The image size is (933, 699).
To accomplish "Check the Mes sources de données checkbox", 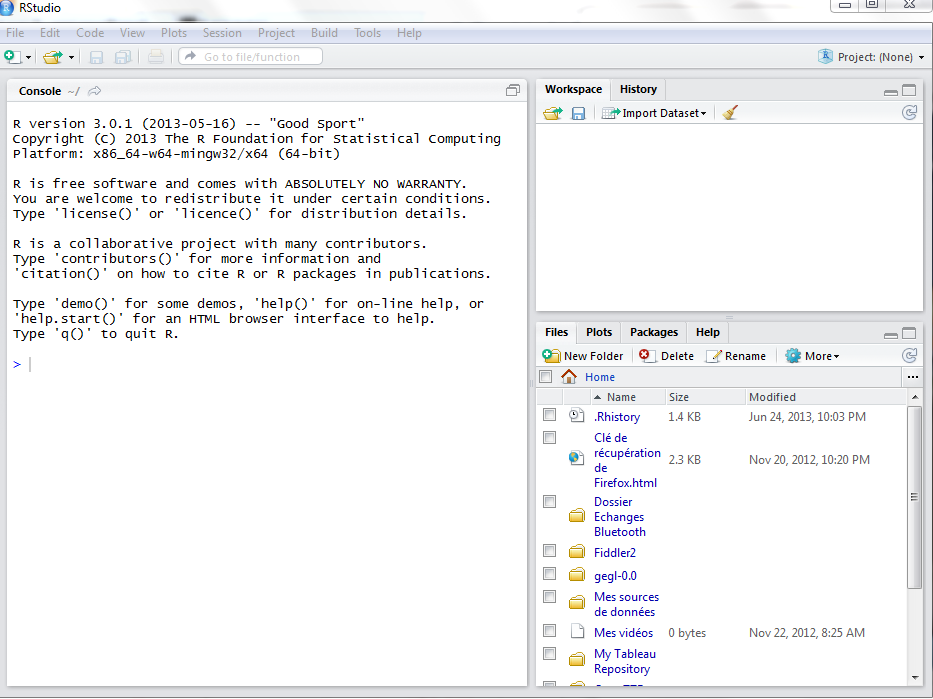I will pyautogui.click(x=550, y=597).
